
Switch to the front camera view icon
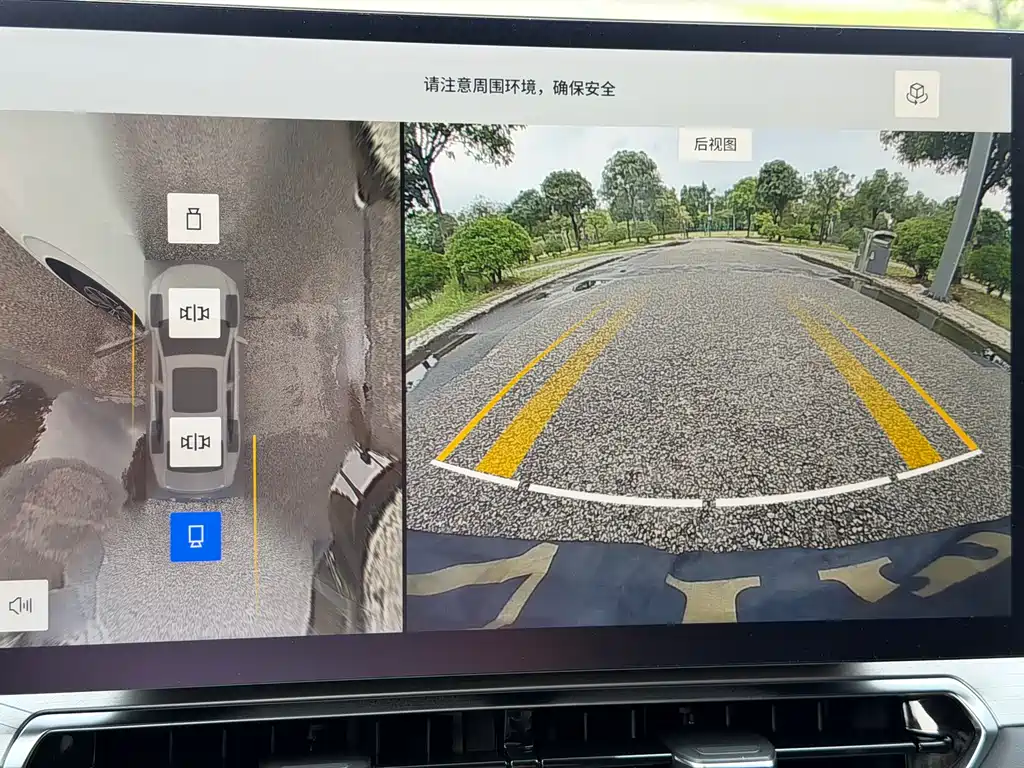pos(193,219)
